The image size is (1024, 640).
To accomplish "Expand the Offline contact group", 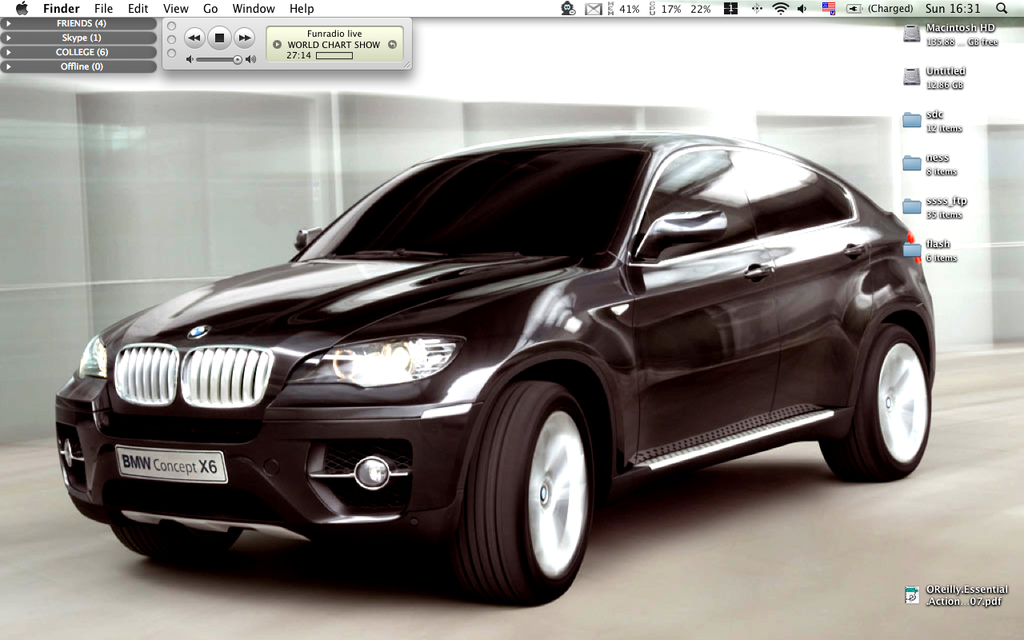I will coord(9,66).
